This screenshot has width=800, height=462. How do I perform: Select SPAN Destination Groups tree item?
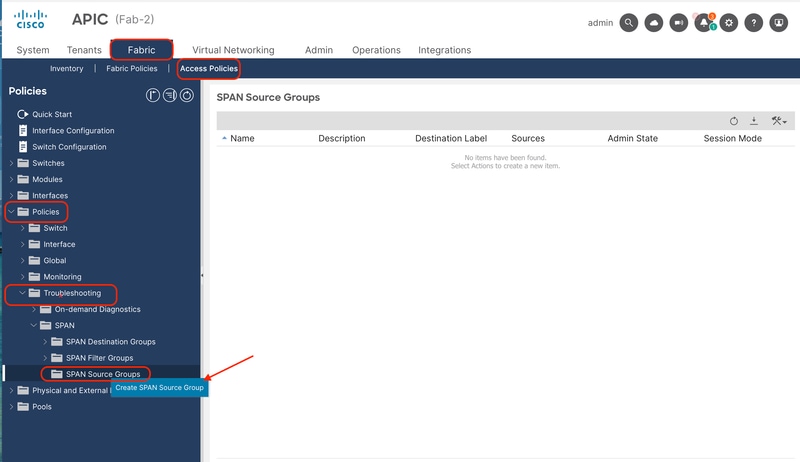pos(111,342)
